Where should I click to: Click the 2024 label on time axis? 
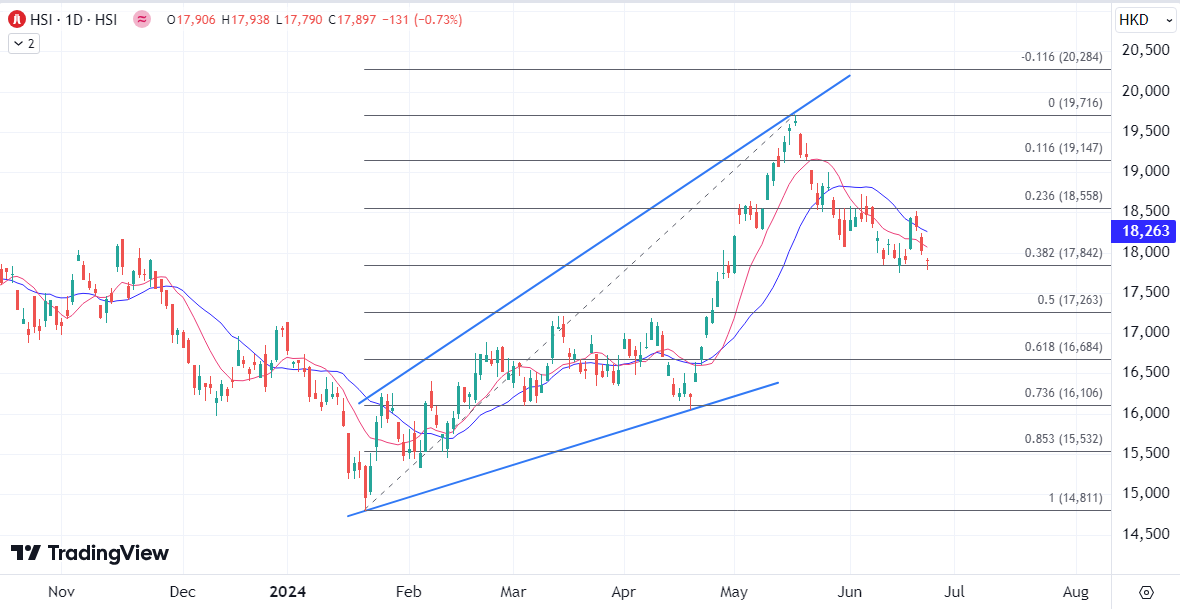point(291,591)
